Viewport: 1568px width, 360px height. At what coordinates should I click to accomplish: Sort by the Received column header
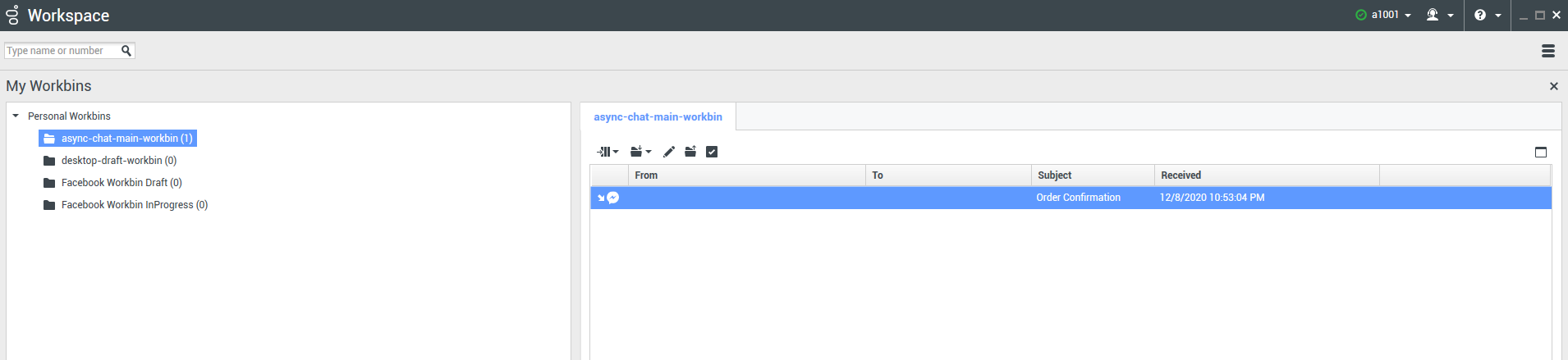pos(1181,175)
